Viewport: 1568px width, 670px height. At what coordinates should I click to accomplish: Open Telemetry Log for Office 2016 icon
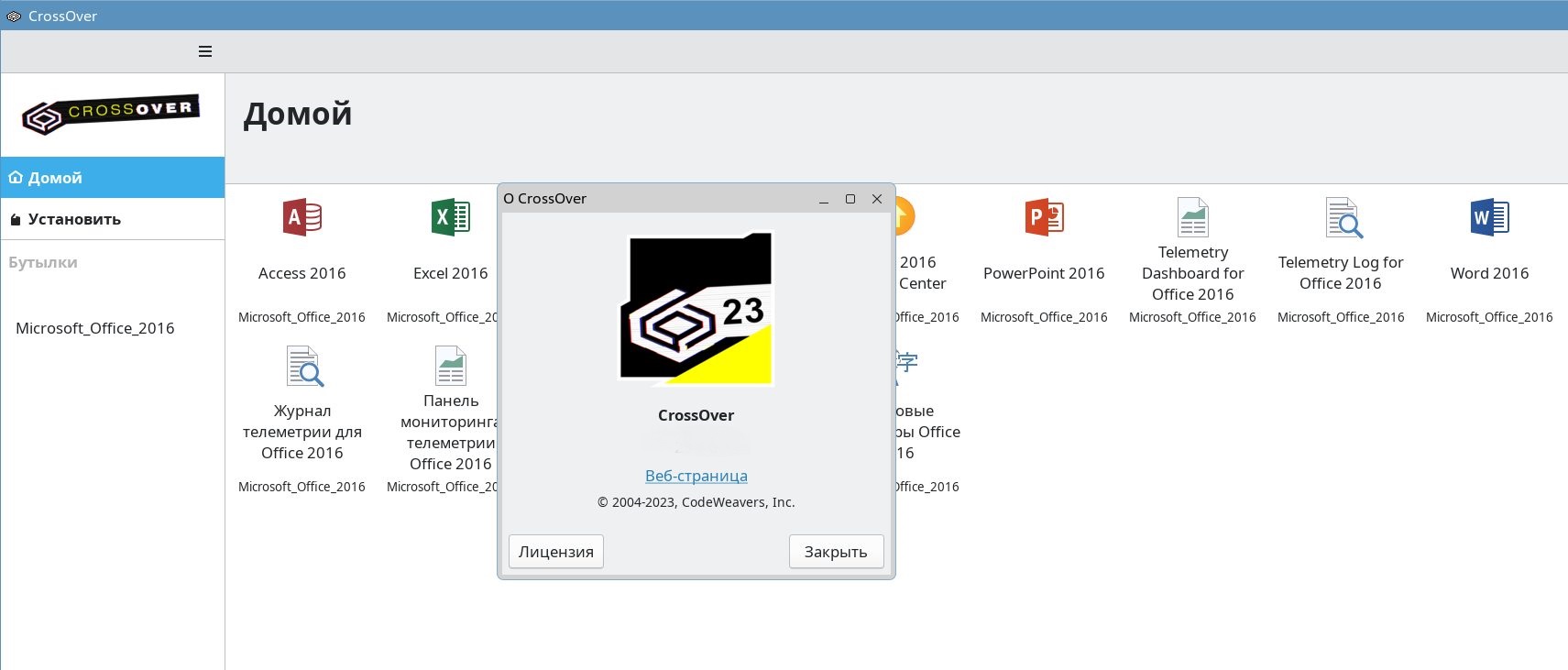1343,217
